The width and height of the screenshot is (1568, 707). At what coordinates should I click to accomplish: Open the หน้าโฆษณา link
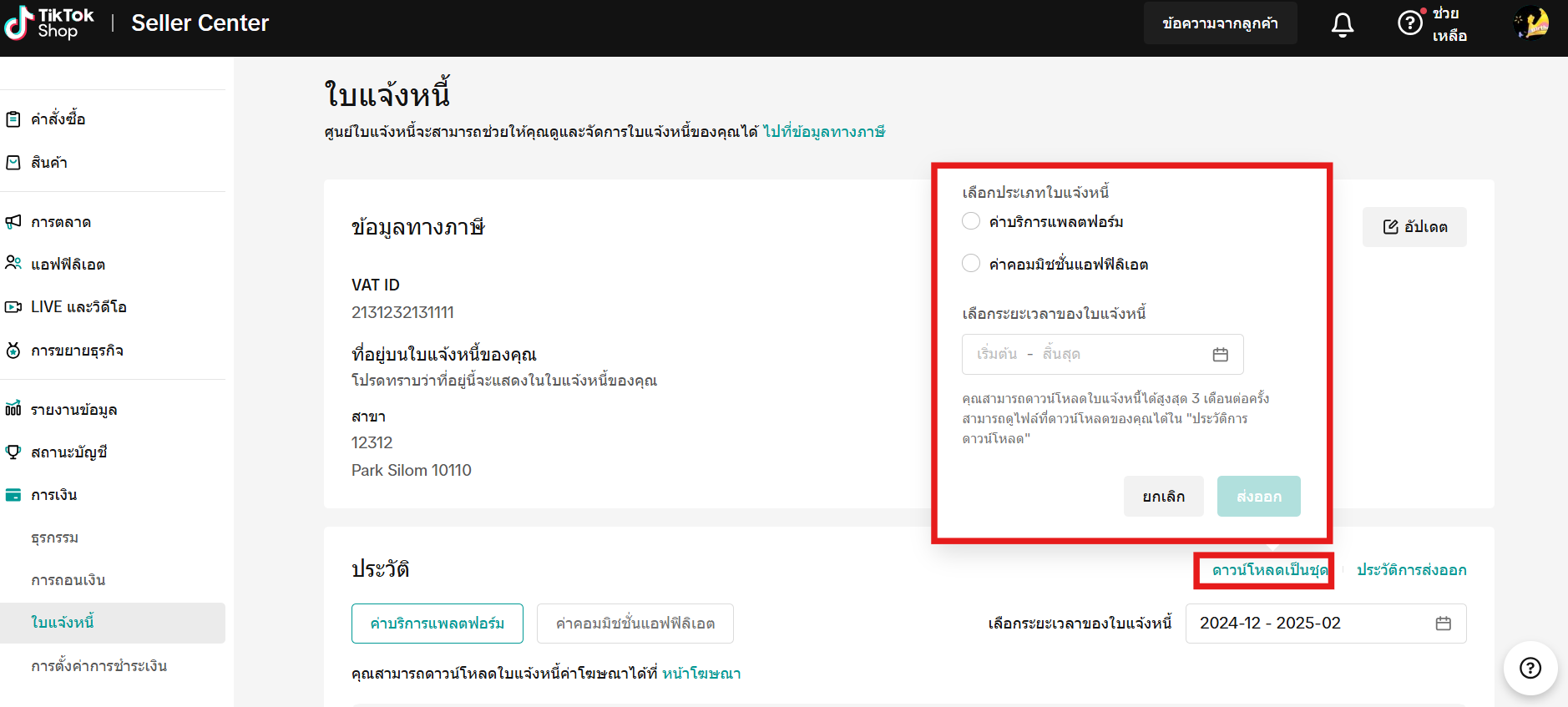701,674
